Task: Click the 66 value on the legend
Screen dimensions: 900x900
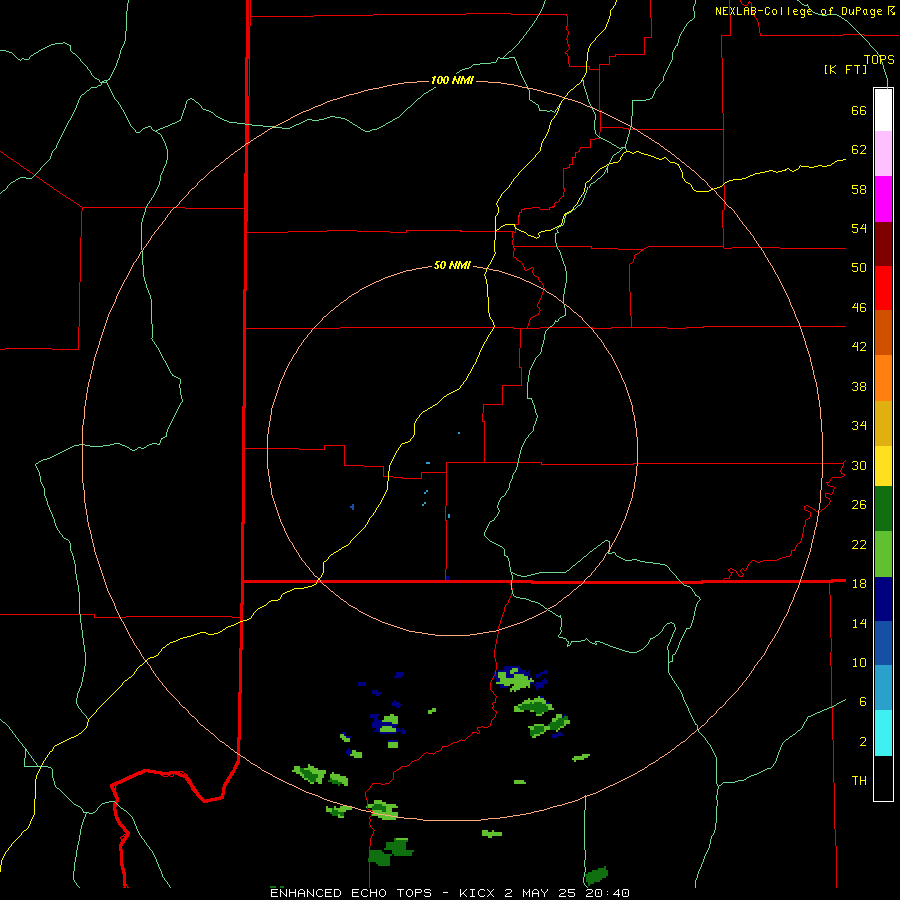Action: tap(859, 111)
